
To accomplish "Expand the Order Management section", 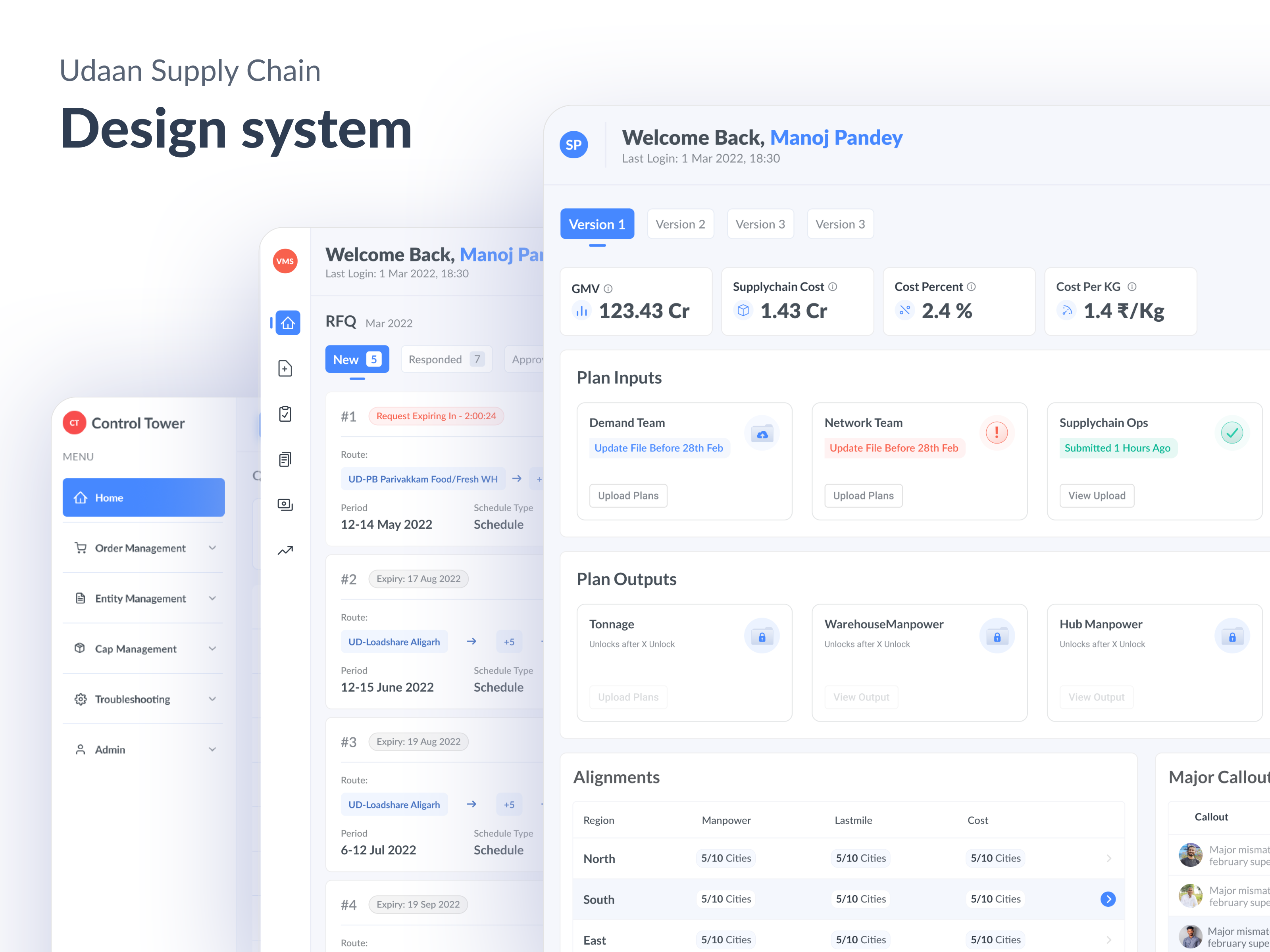I will (213, 548).
